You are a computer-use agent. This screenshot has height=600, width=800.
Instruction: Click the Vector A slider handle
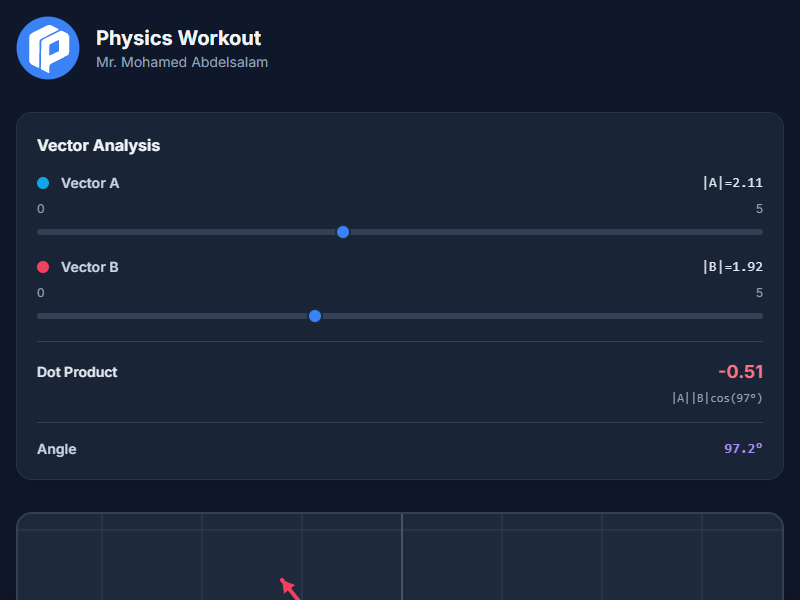tap(343, 231)
